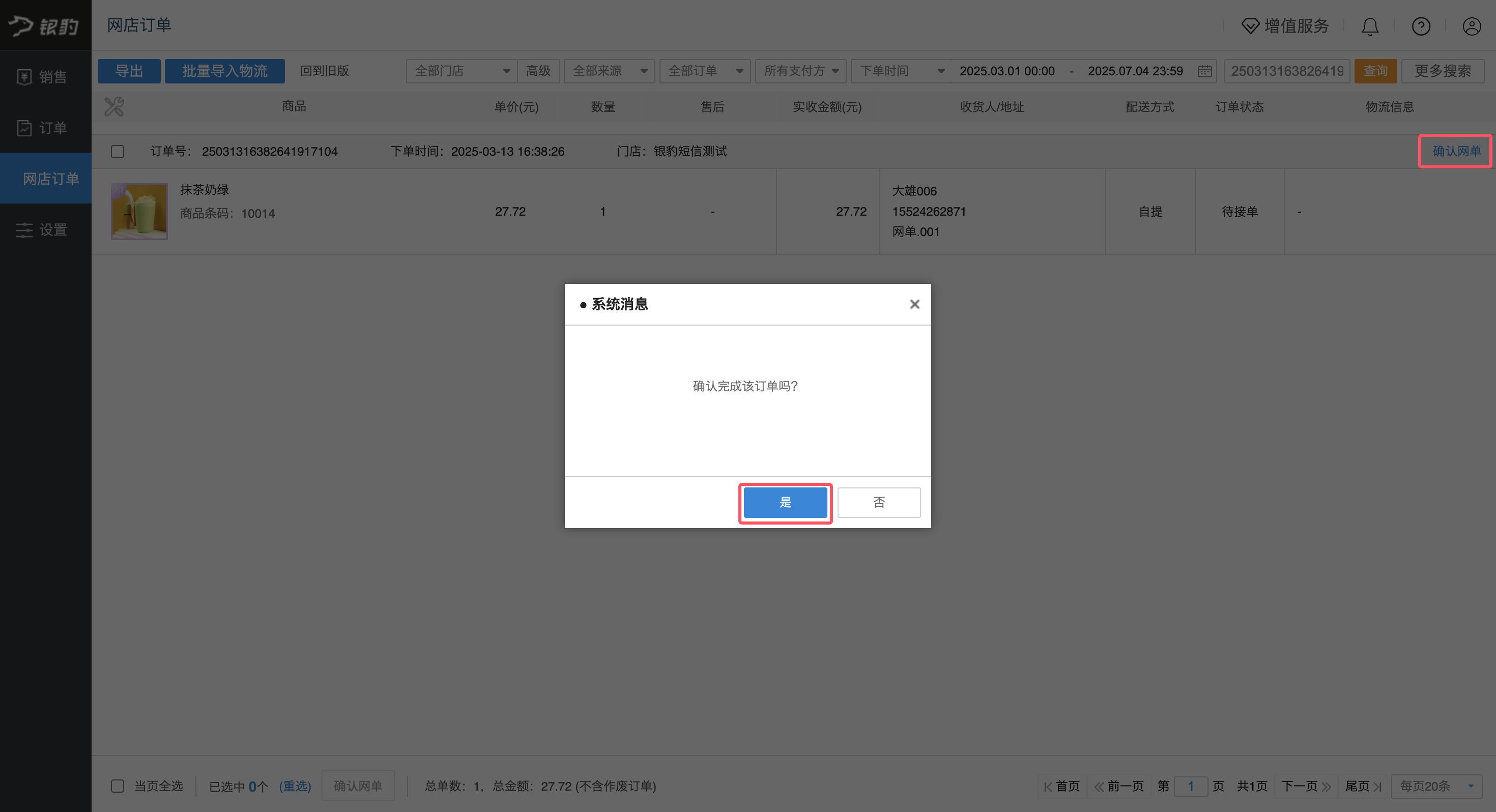Viewport: 1496px width, 812px height.
Task: Click the 高级 button
Action: coord(538,71)
